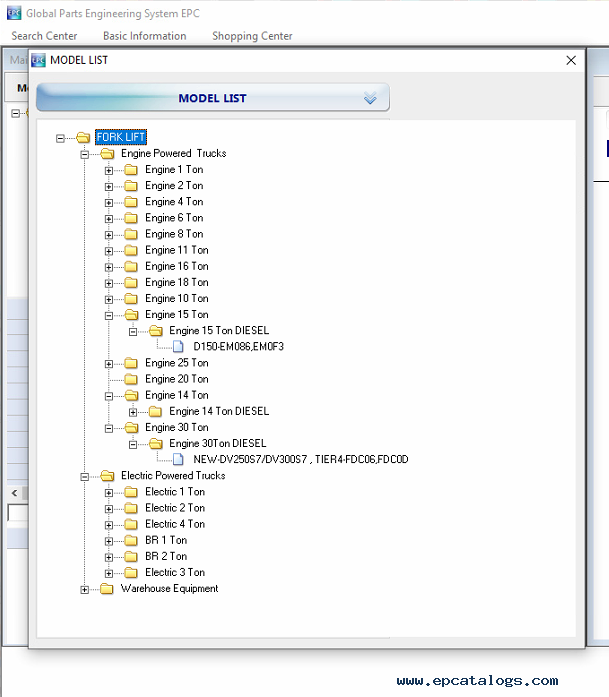Close the MODEL LIST dialog
This screenshot has width=609, height=697.
point(571,60)
